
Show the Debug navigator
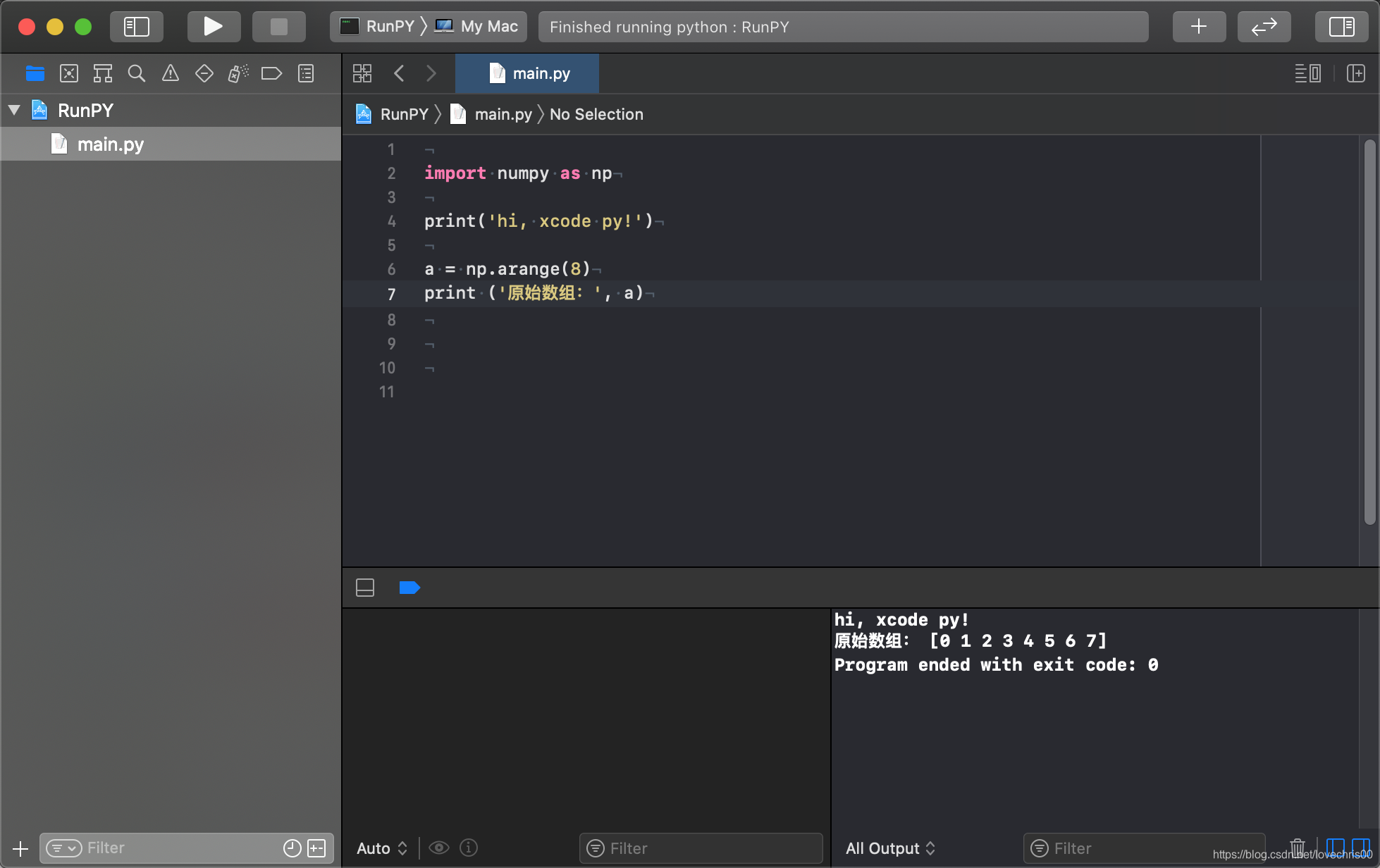[238, 73]
